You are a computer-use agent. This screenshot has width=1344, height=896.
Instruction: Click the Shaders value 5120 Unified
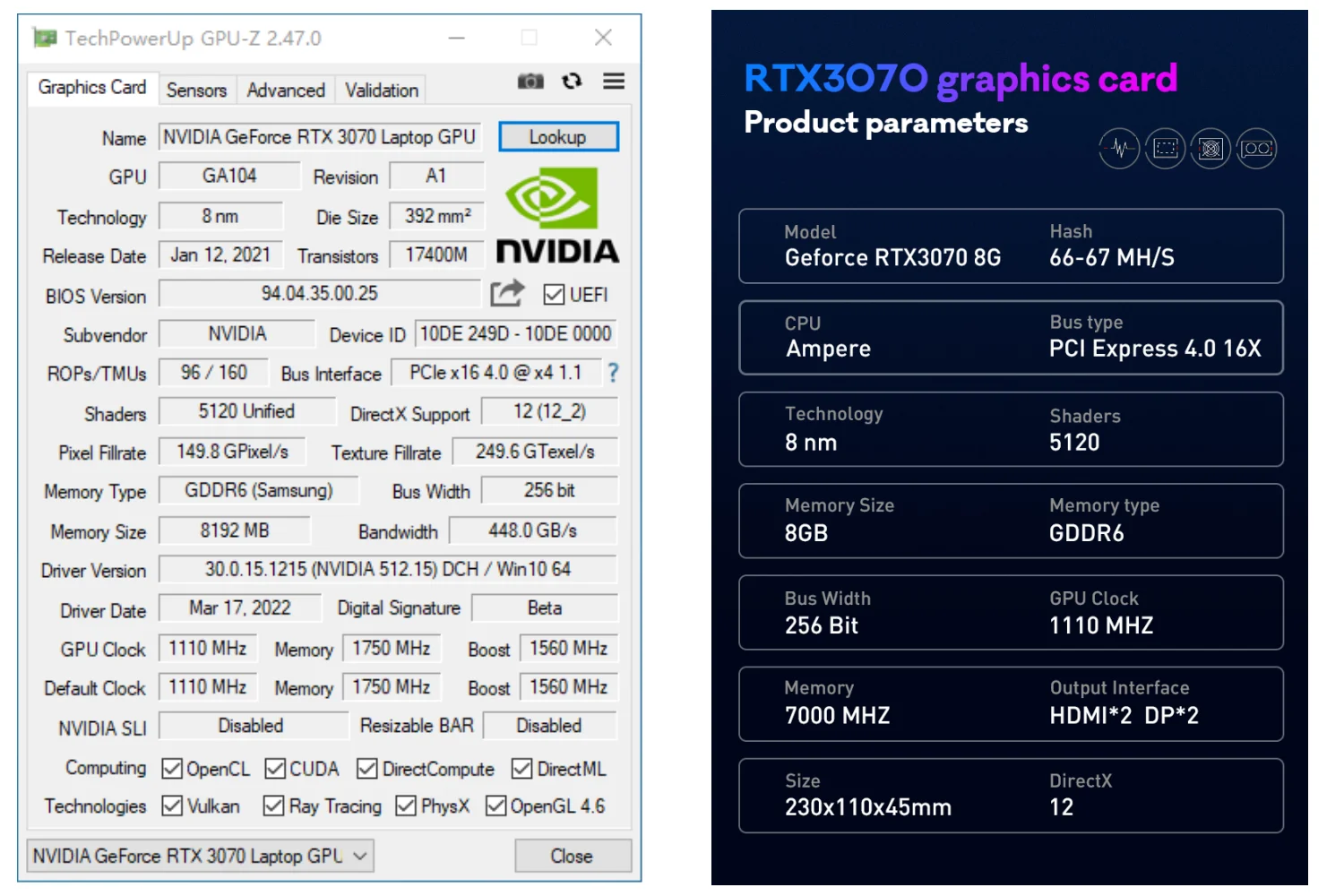[x=246, y=411]
